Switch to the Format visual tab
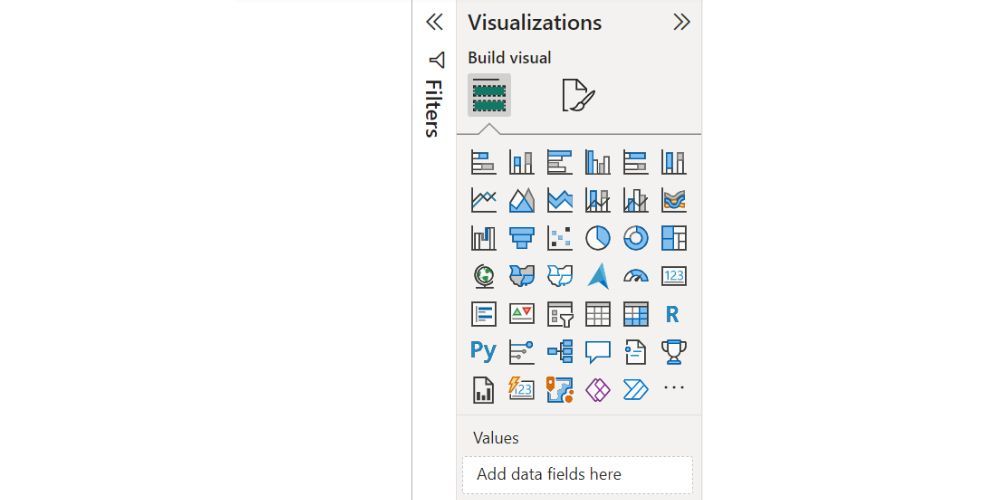This screenshot has width=1000, height=500. [578, 96]
